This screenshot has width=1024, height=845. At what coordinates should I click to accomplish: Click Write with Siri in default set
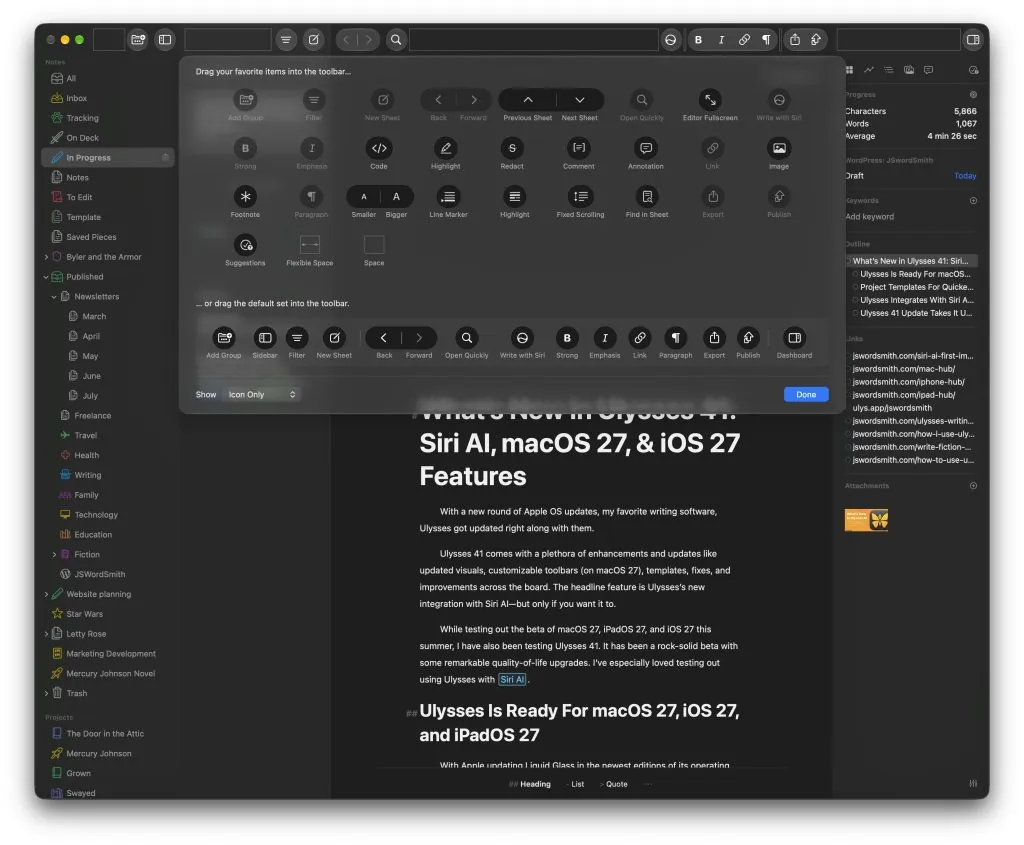click(x=522, y=338)
